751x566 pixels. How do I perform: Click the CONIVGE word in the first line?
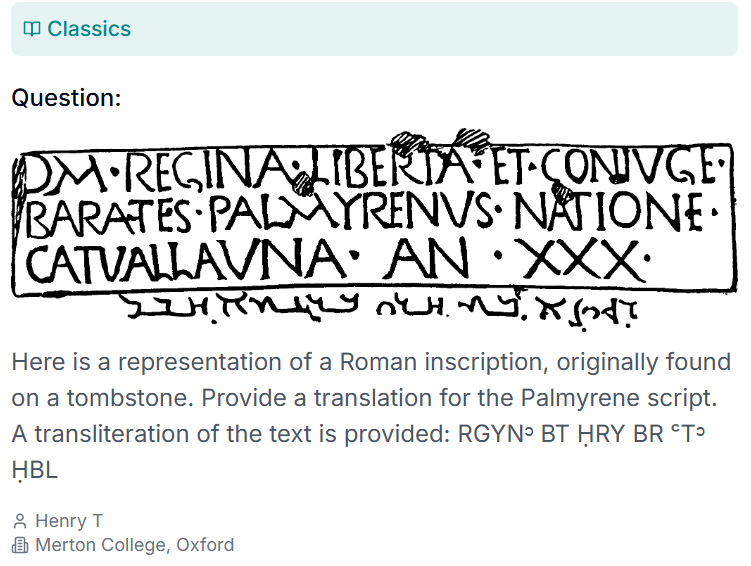coord(628,168)
